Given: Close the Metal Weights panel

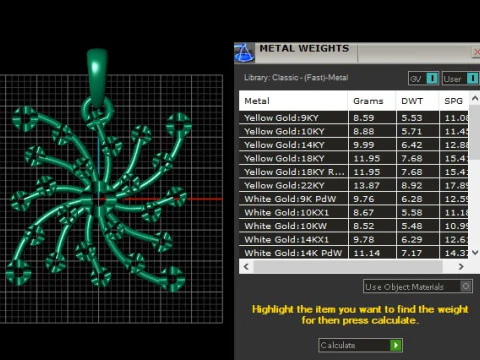Looking at the screenshot, I should pyautogui.click(x=476, y=52).
